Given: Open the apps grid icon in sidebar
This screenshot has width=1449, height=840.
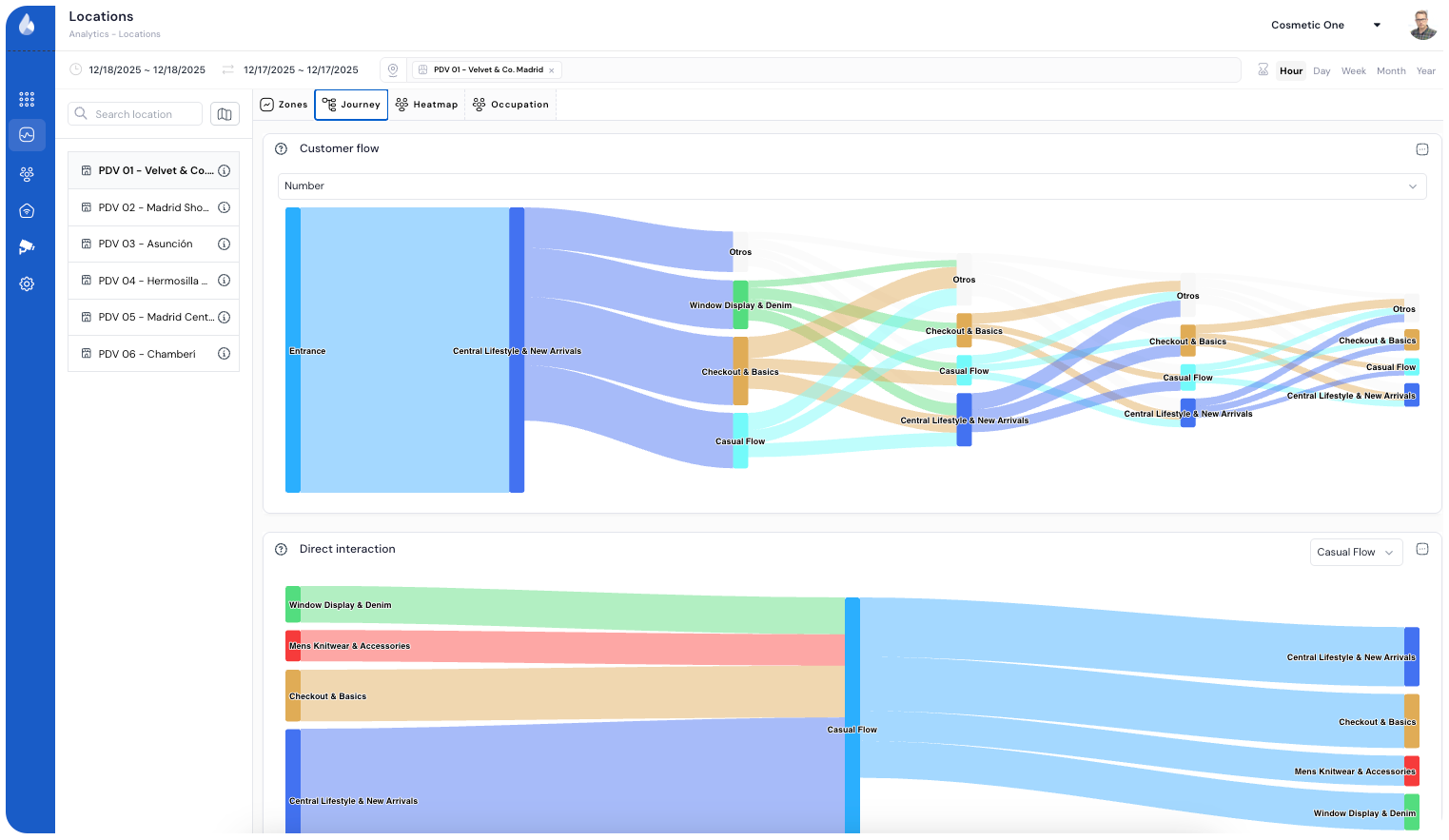Looking at the screenshot, I should click(x=27, y=99).
